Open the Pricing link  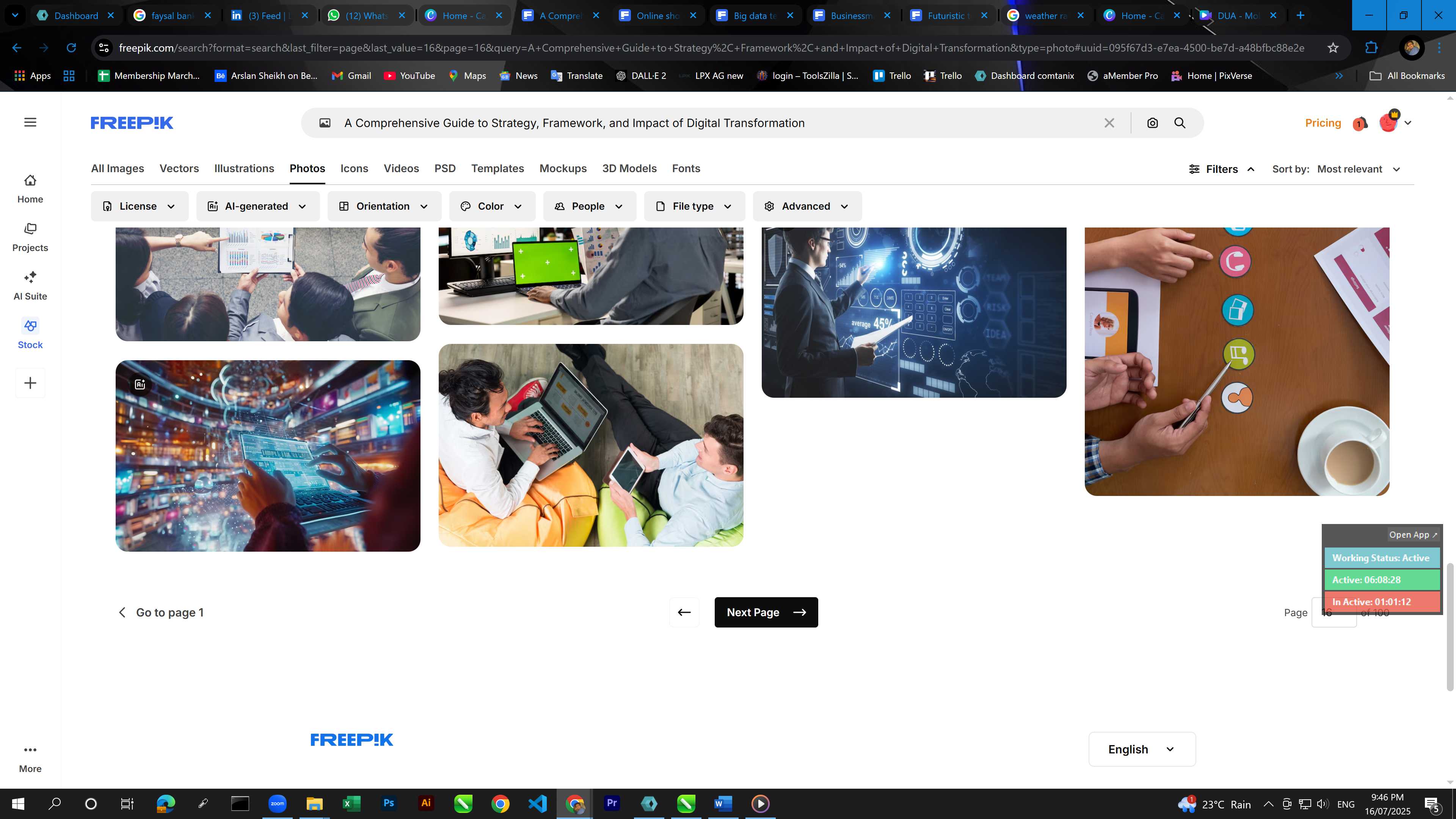tap(1323, 122)
